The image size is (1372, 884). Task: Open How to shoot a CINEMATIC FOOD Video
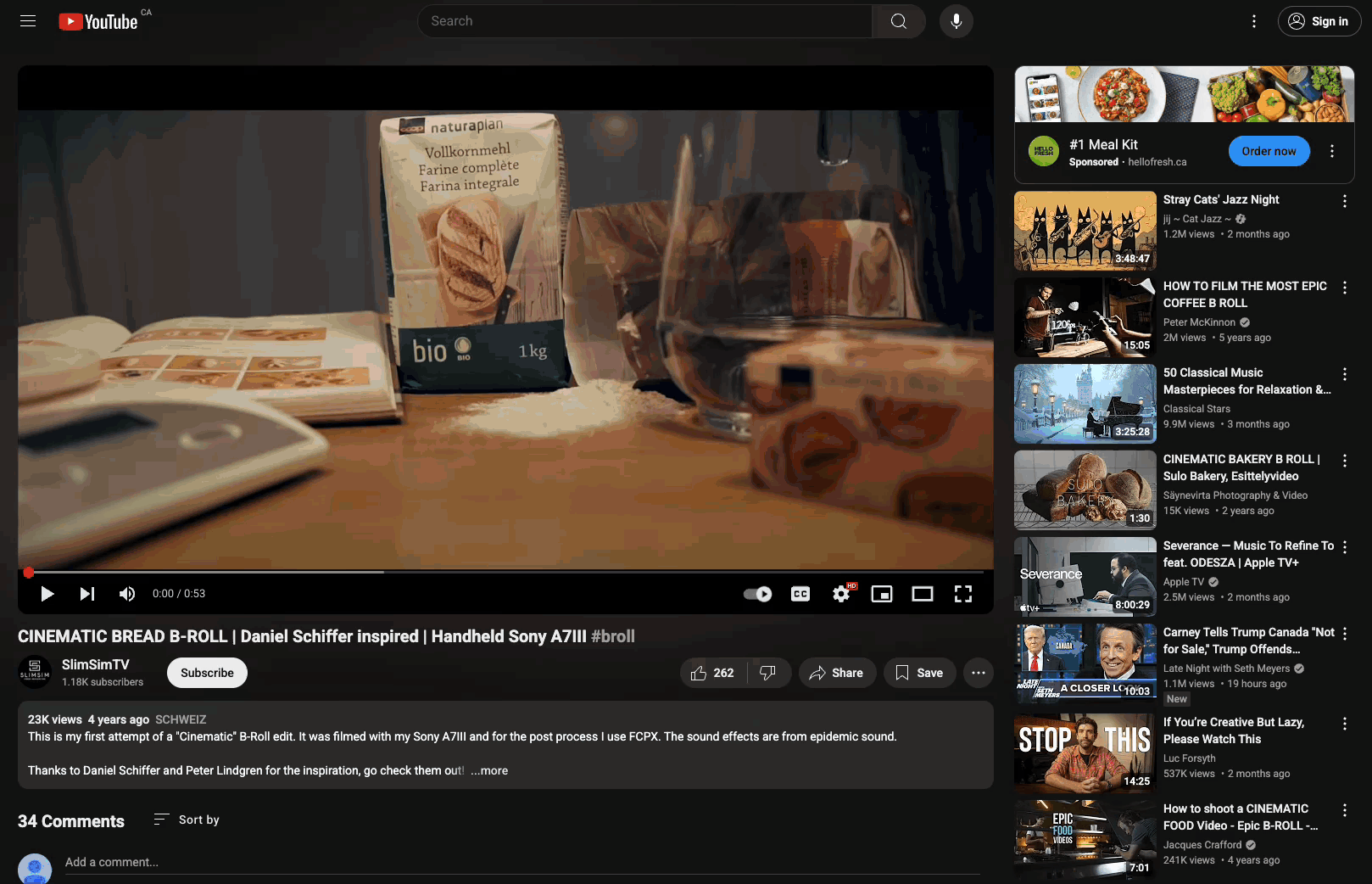1241,817
